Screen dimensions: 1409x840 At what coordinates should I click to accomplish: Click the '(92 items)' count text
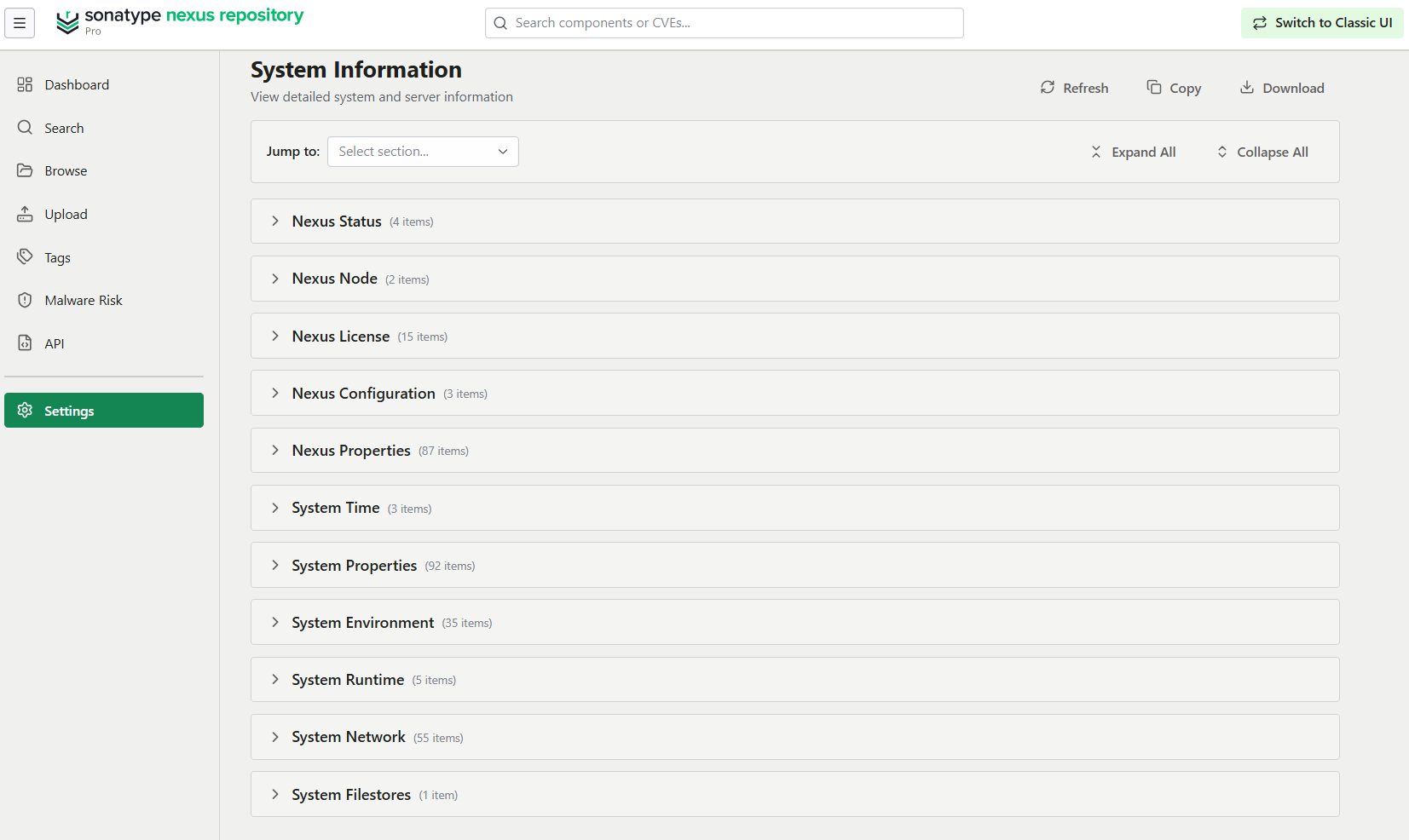coord(450,566)
